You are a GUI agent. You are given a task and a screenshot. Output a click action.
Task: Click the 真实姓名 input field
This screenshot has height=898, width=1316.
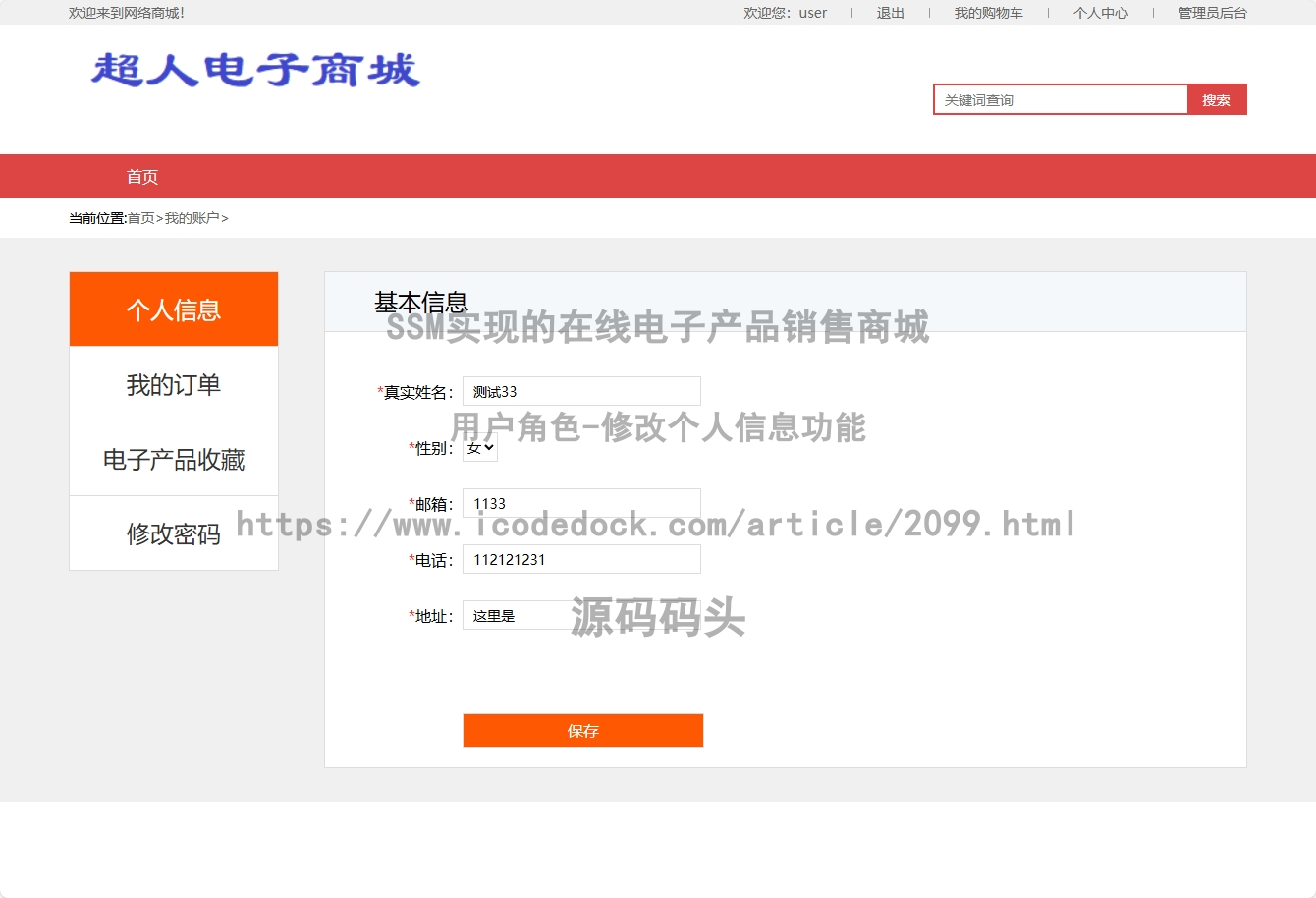(581, 391)
